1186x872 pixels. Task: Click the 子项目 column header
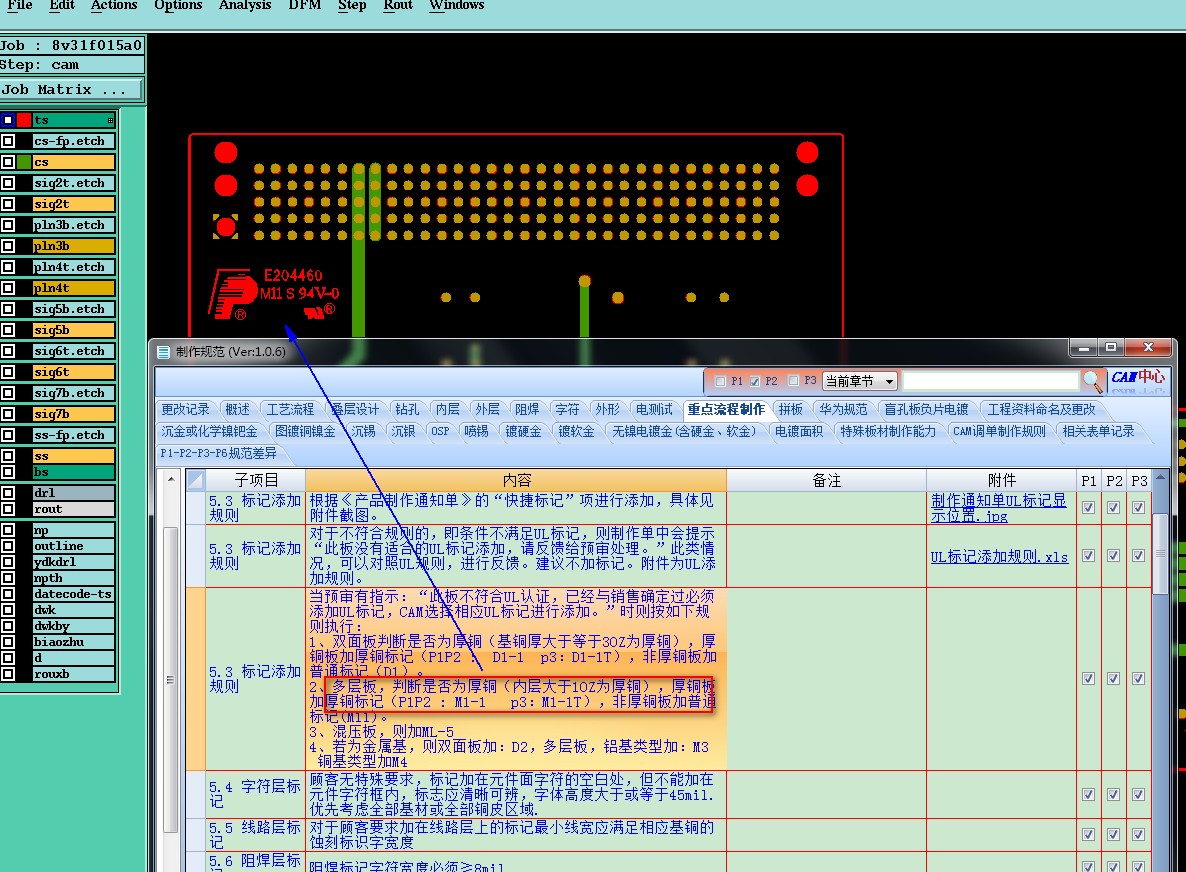point(256,480)
